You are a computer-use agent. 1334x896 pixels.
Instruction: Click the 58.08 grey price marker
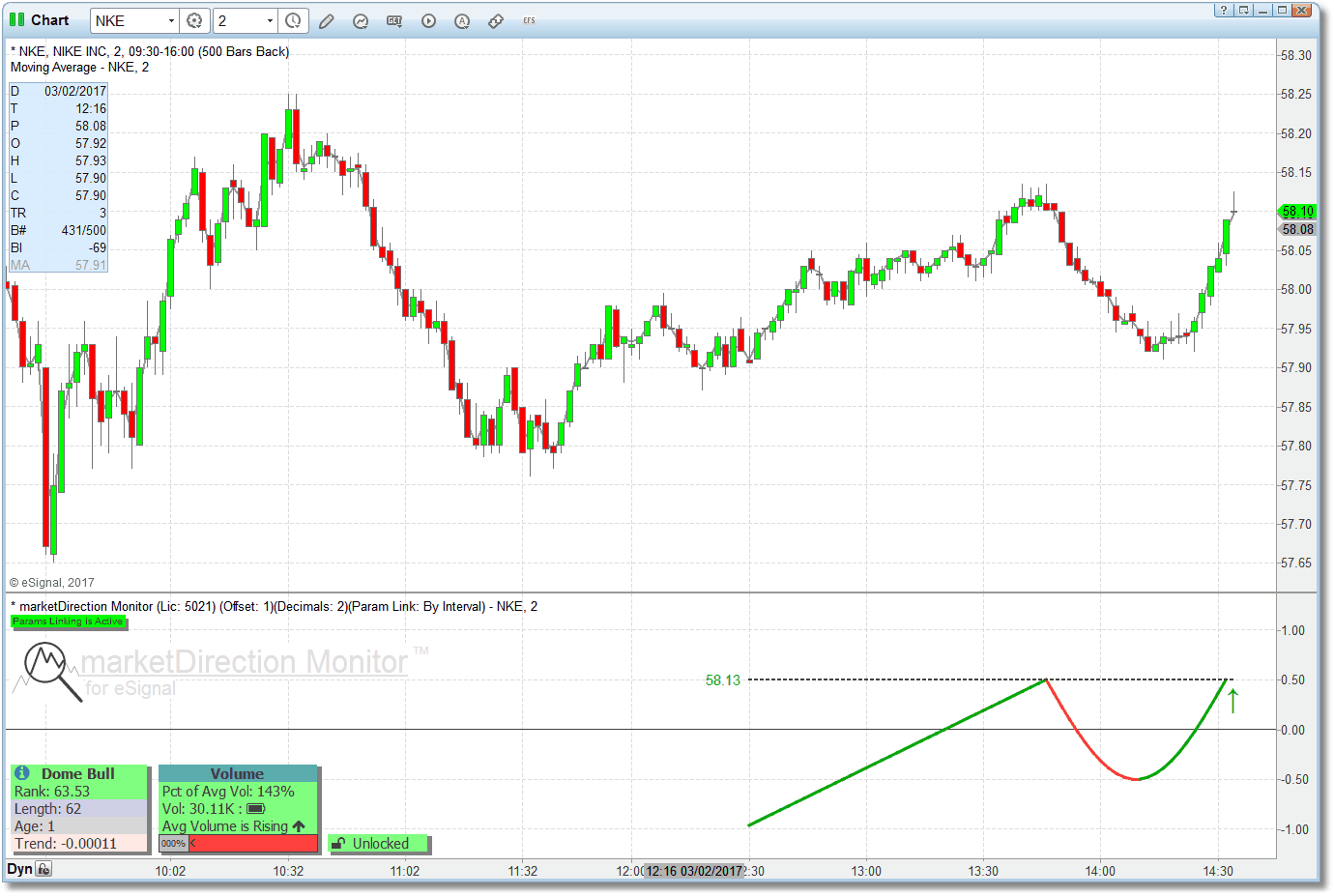coord(1297,229)
